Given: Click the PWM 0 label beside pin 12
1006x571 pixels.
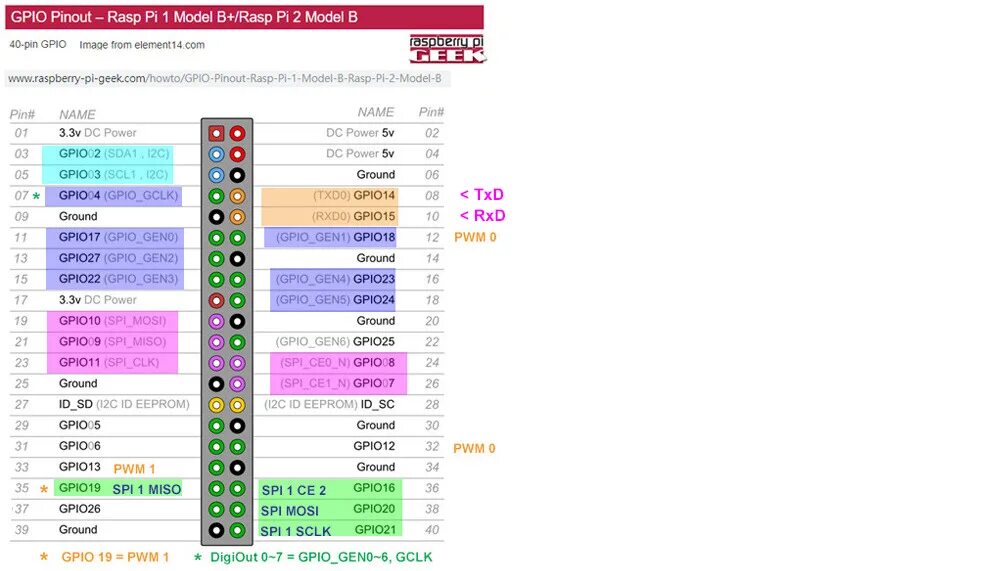Looking at the screenshot, I should (475, 237).
